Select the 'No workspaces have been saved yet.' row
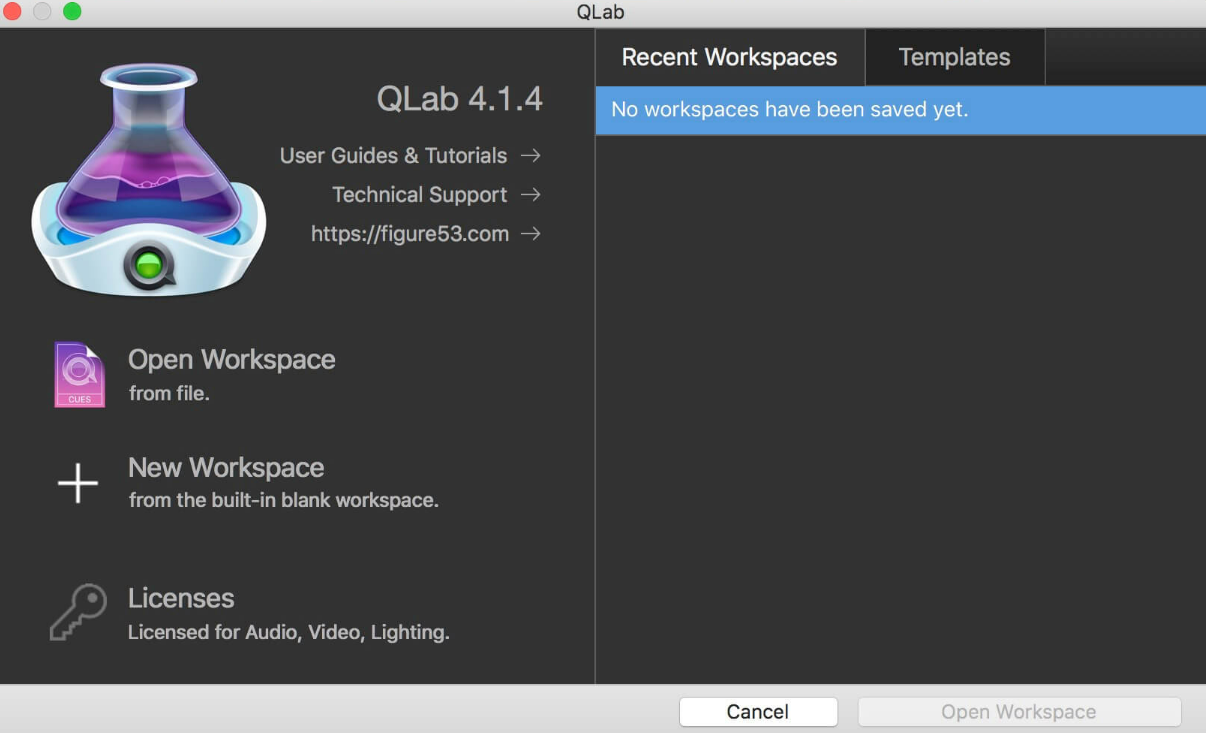This screenshot has width=1206, height=733. [x=900, y=110]
